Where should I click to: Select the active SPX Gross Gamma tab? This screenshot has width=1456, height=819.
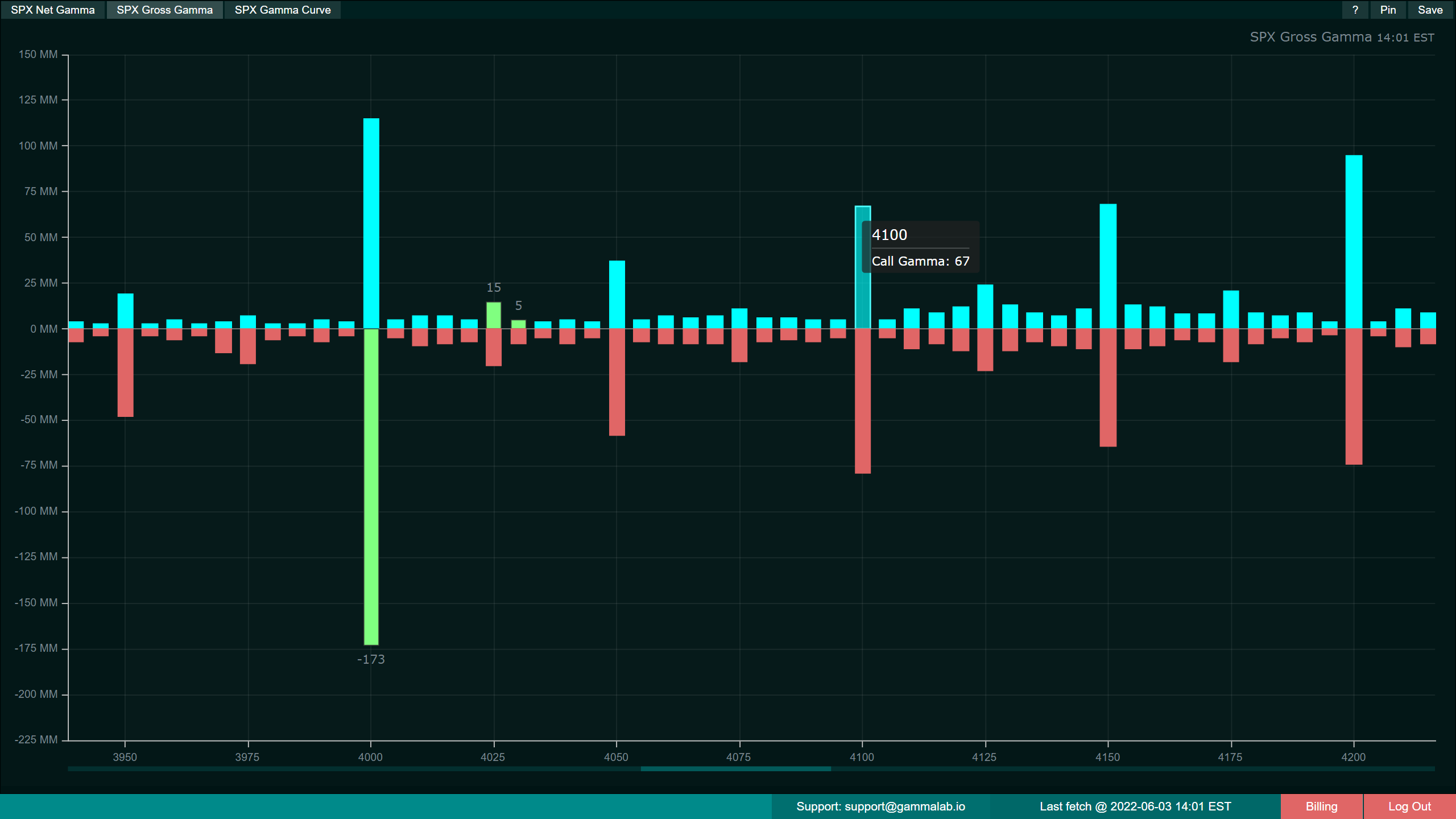pyautogui.click(x=164, y=10)
